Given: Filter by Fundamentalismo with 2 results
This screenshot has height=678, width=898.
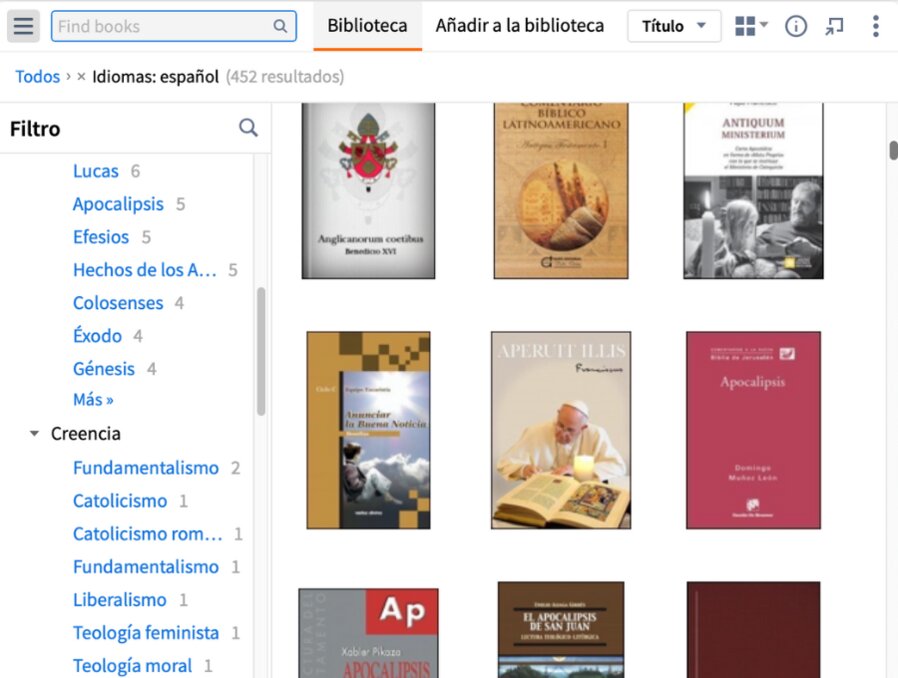Looking at the screenshot, I should tap(145, 468).
